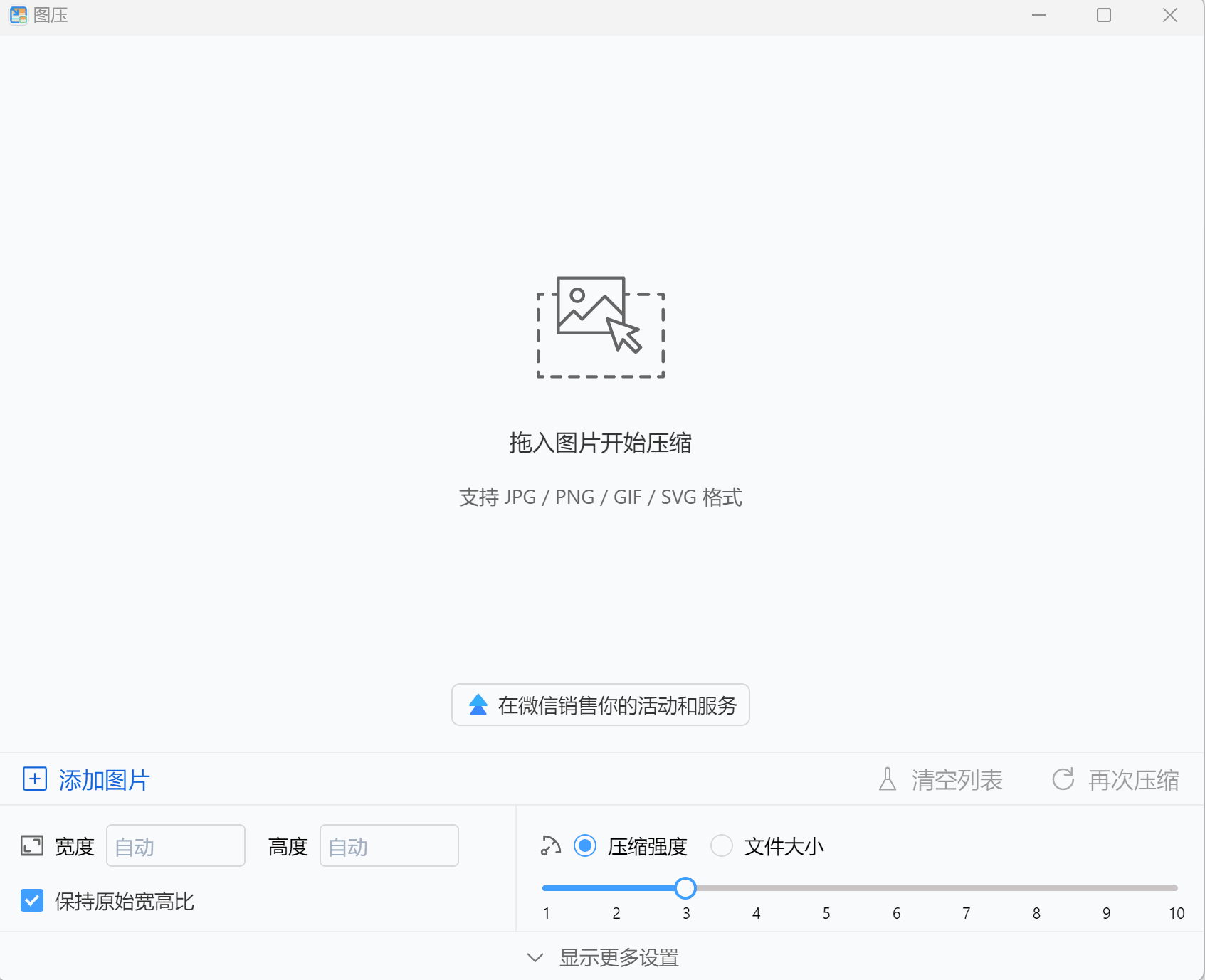Toggle the 保持原始宽高比 checkbox
1205x980 pixels.
(x=32, y=901)
